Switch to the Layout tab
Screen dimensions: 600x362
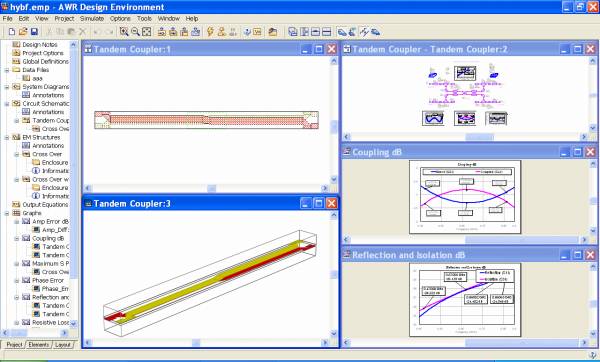[63, 345]
